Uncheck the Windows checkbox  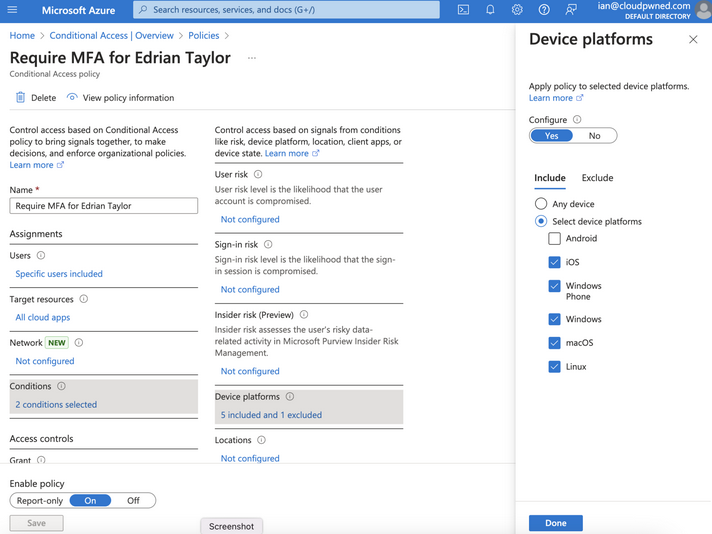554,319
